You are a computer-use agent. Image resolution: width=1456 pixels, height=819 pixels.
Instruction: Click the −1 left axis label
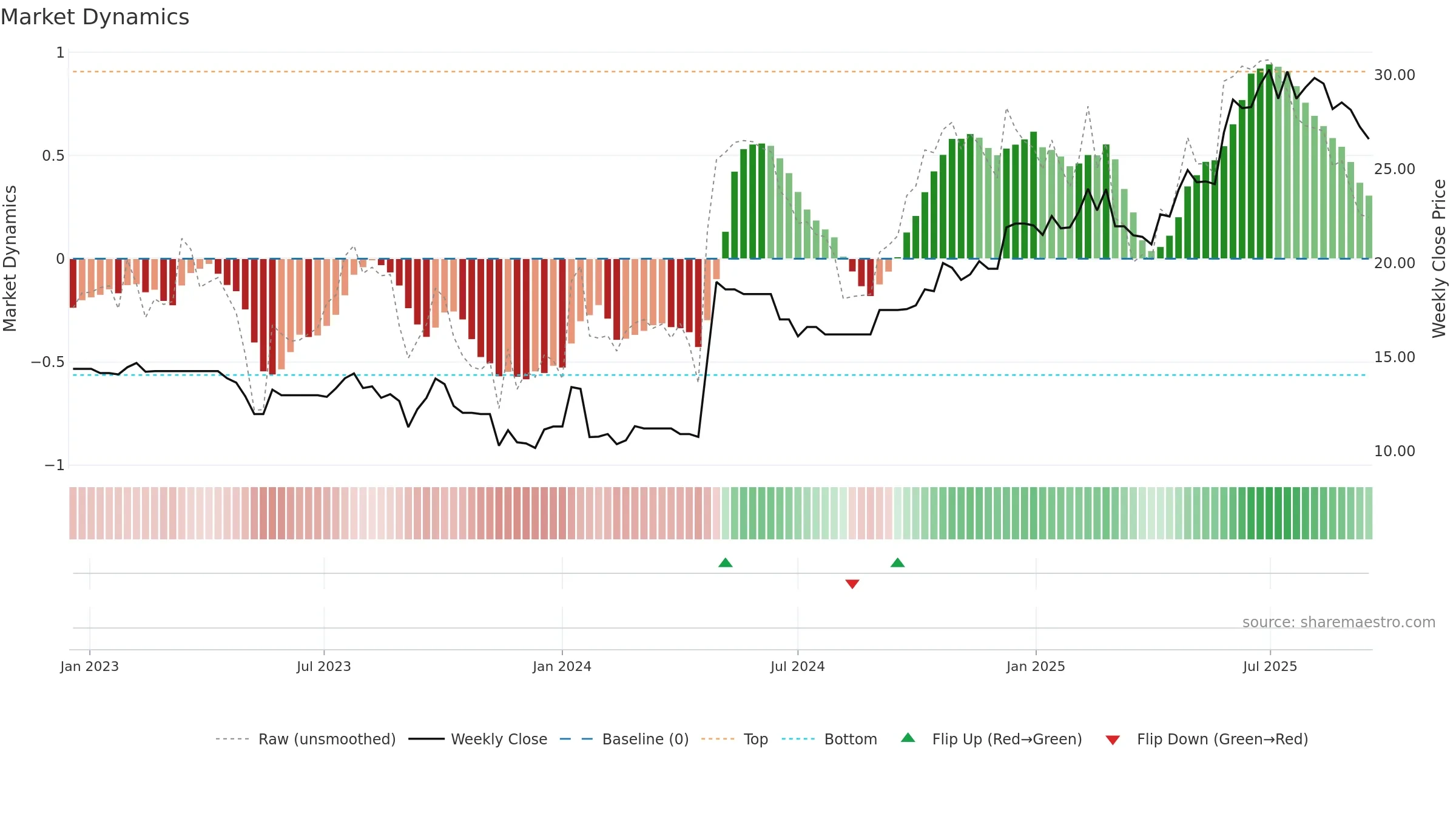pyautogui.click(x=55, y=465)
